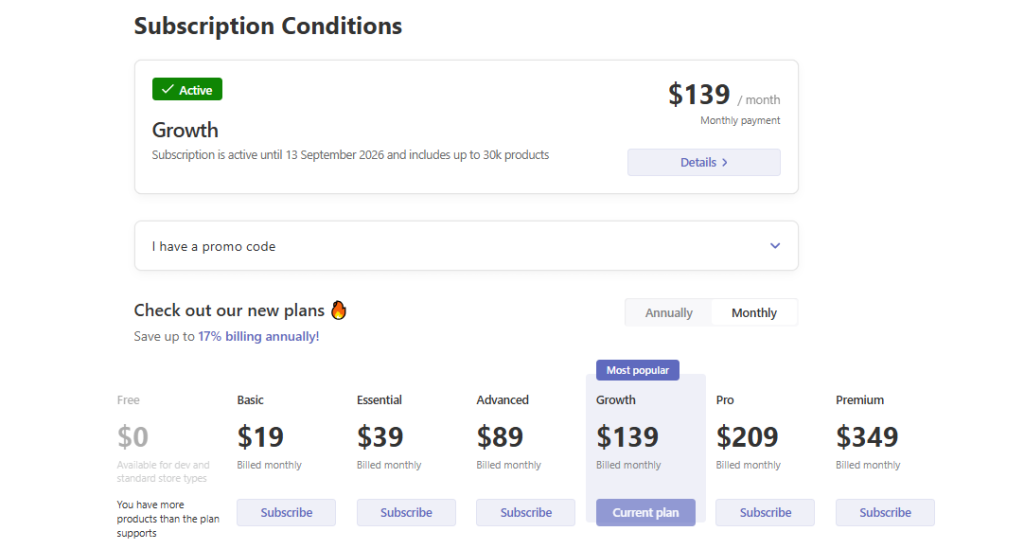This screenshot has height=549, width=1024.
Task: Subscribe to the Advanced $89 plan
Action: click(526, 512)
